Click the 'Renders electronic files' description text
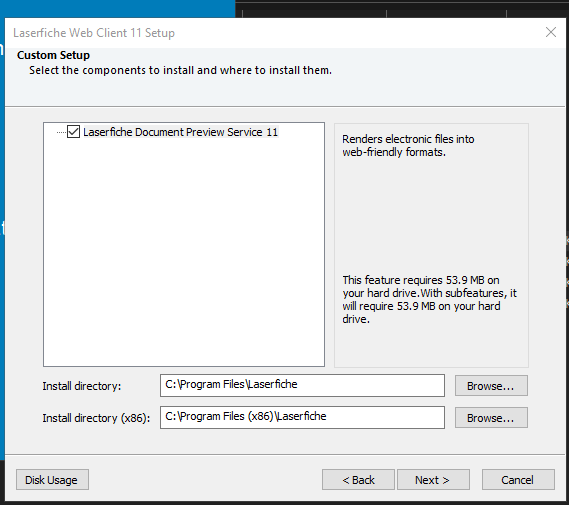The image size is (569, 505). point(408,145)
